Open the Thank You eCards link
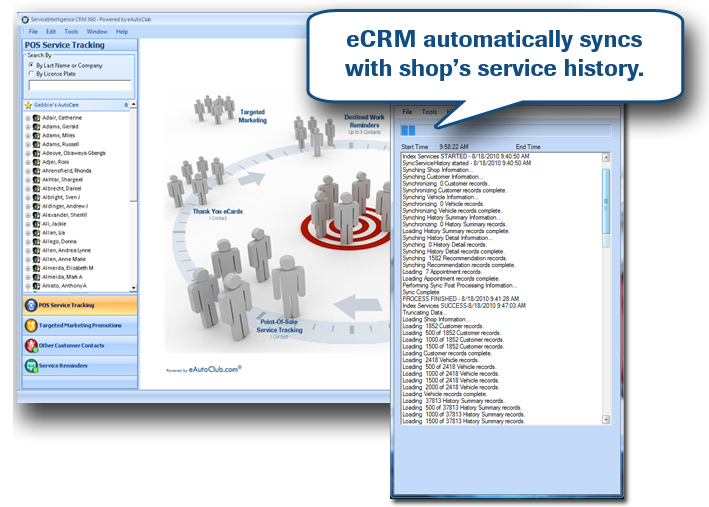The width and height of the screenshot is (709, 507). pyautogui.click(x=217, y=211)
